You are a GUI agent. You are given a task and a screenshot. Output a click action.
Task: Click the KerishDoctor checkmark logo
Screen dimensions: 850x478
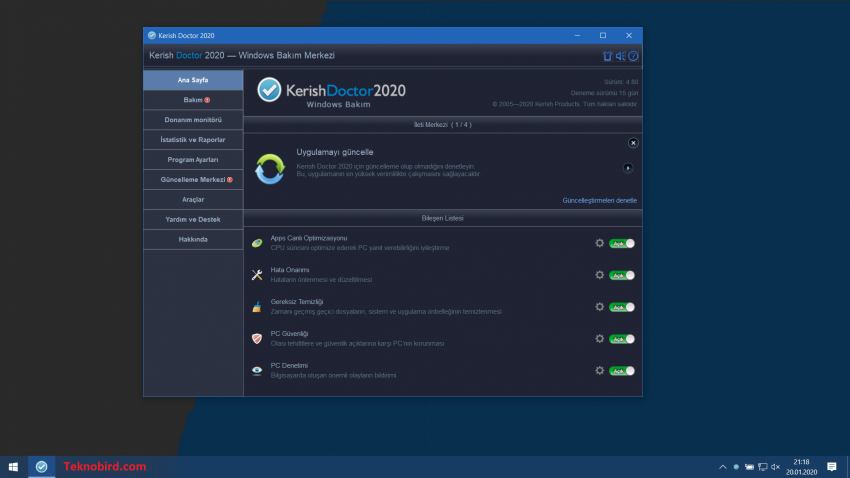pyautogui.click(x=269, y=90)
